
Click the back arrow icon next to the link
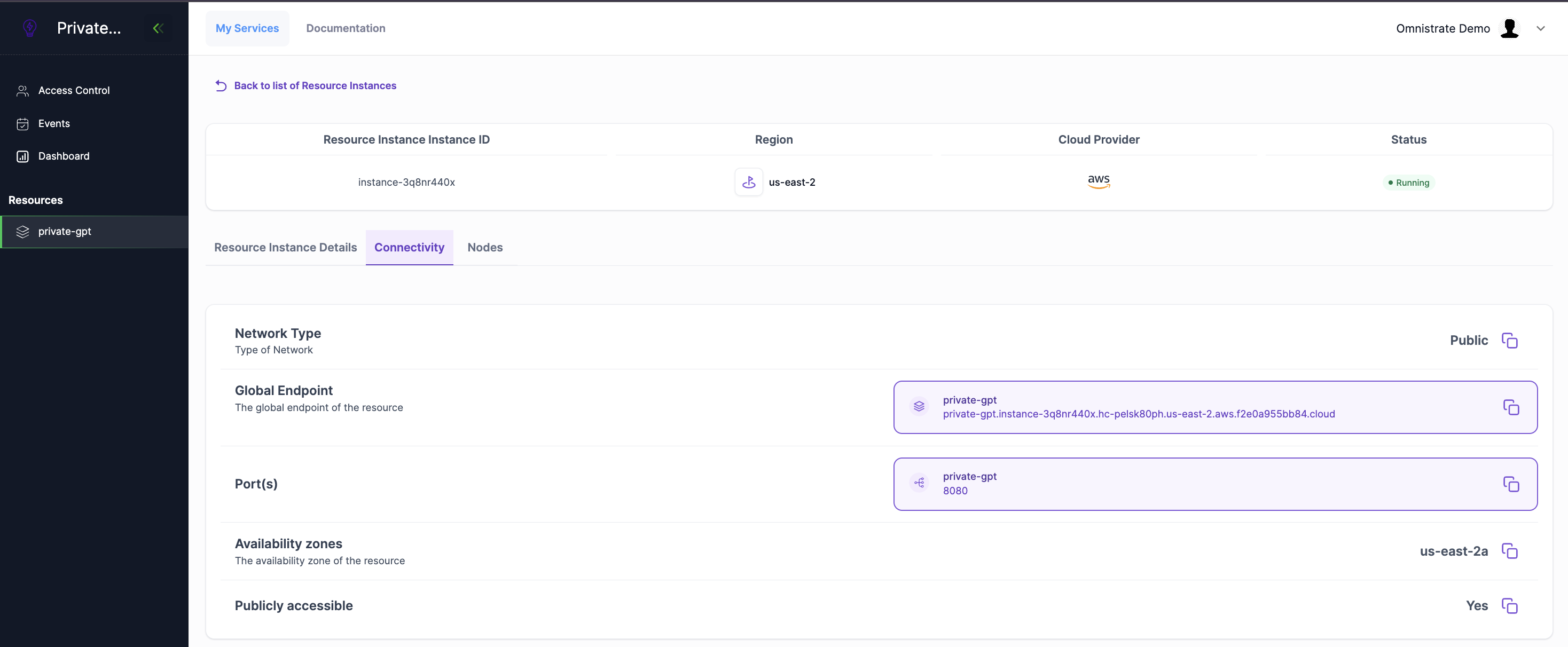coord(221,86)
